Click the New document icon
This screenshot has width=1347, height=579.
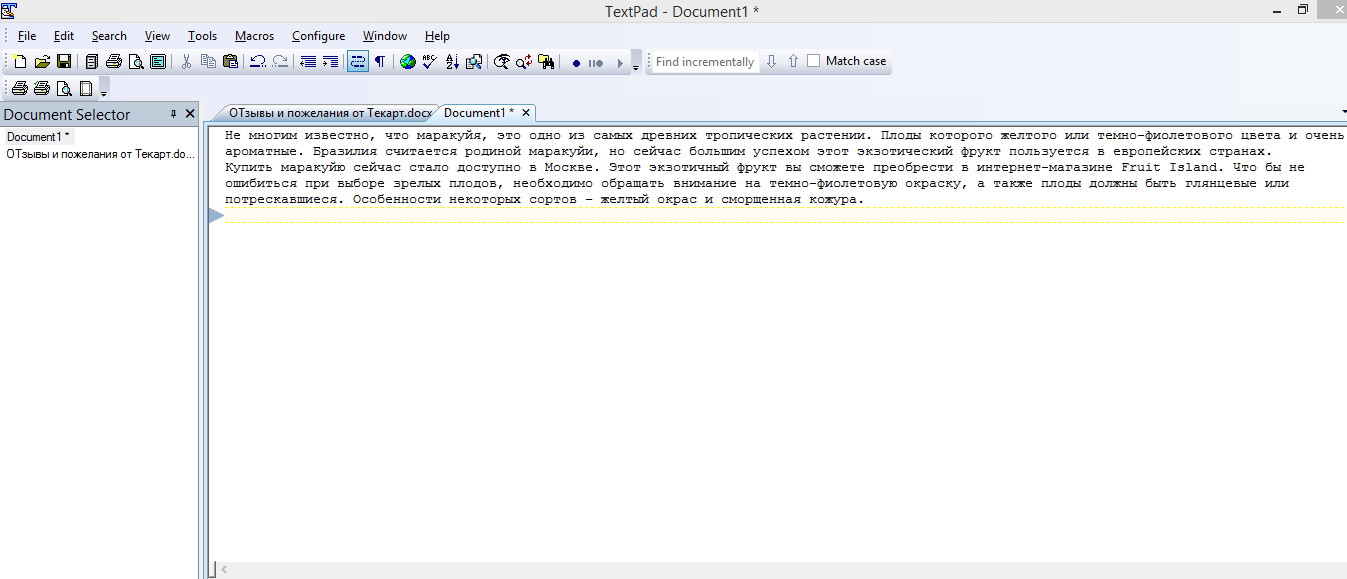click(x=20, y=62)
